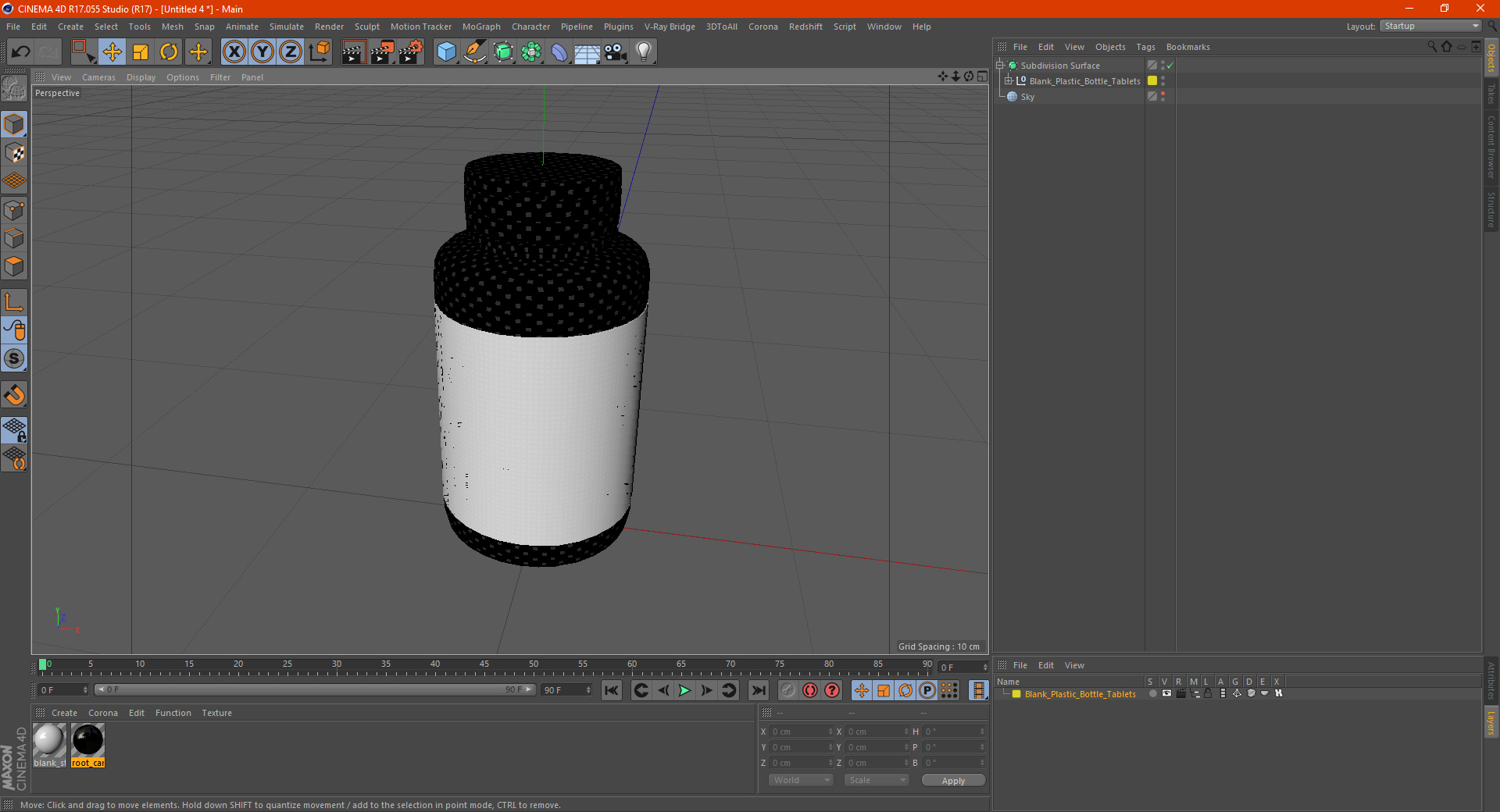Toggle autokeying button

click(810, 690)
